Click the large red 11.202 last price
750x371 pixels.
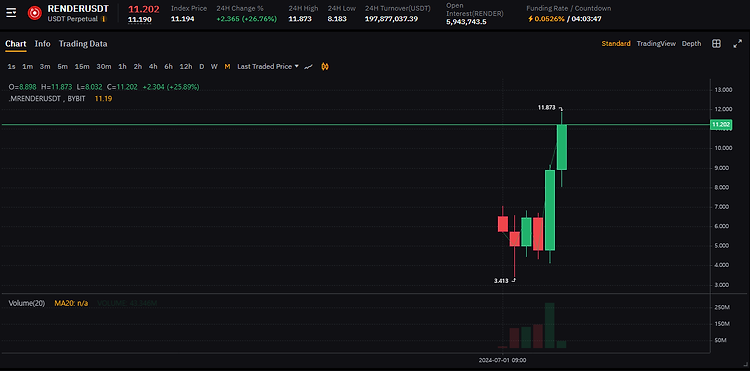pos(143,9)
